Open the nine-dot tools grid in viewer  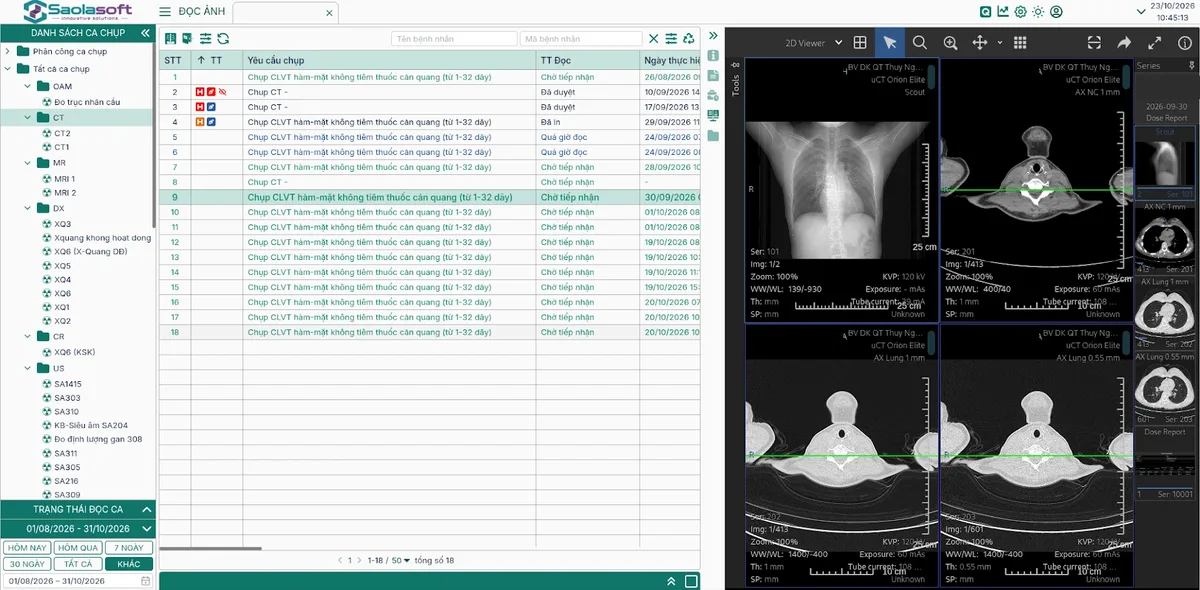click(1020, 43)
